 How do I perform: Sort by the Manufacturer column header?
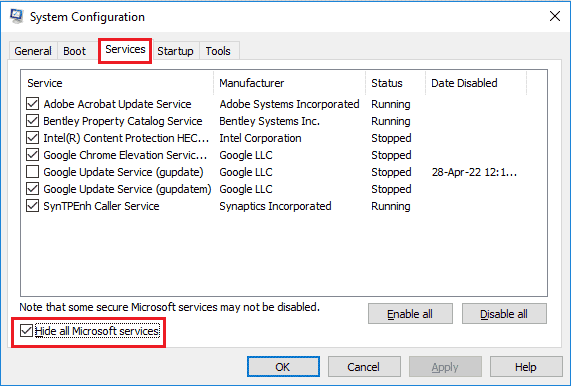(290, 83)
